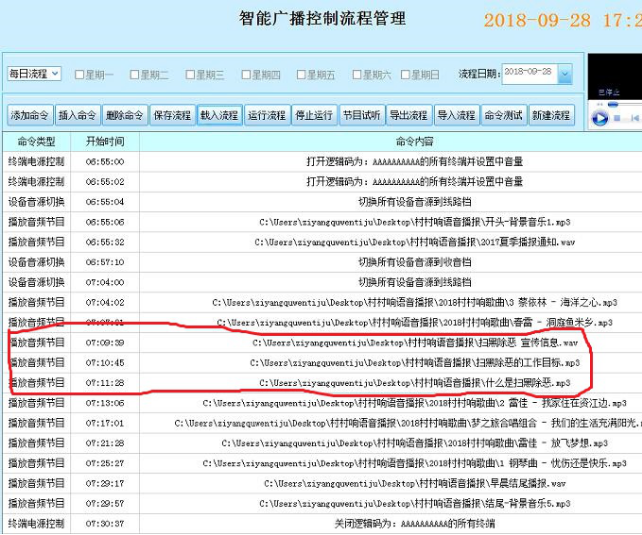Click 添加命令 toolbar button
Screen dimensions: 642x535
click(30, 115)
